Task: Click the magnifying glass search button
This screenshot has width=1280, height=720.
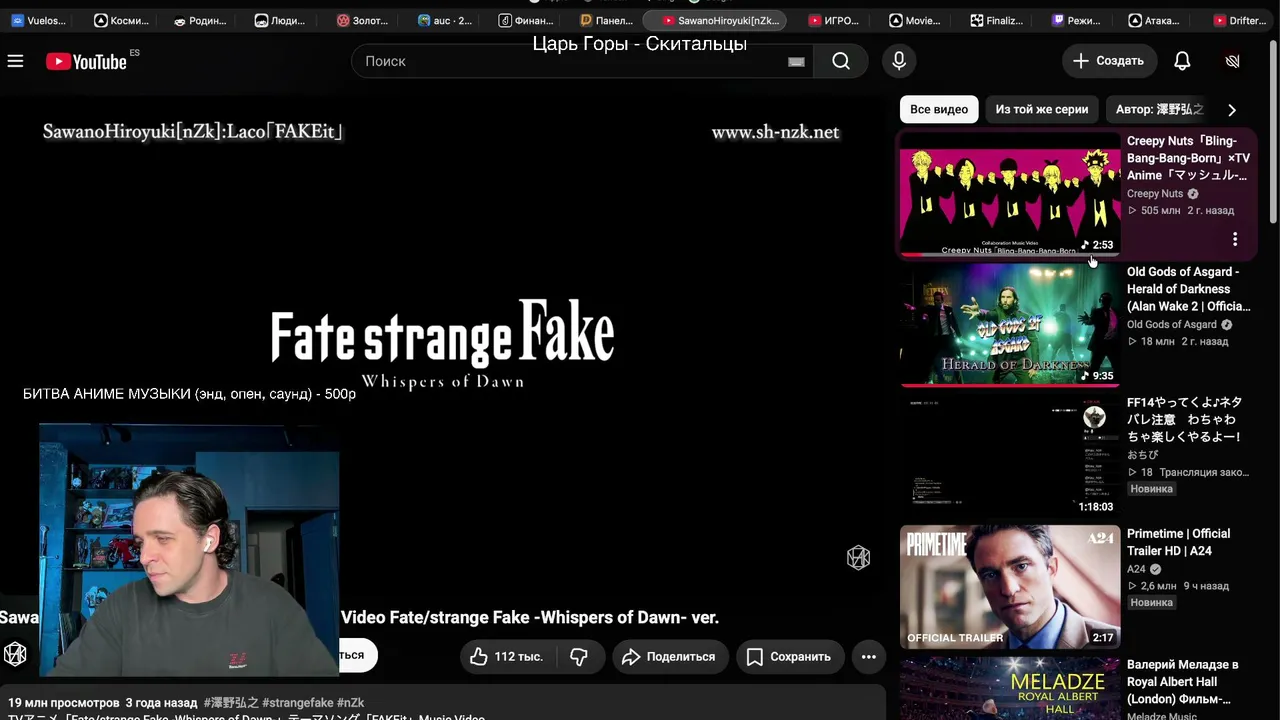Action: [841, 61]
